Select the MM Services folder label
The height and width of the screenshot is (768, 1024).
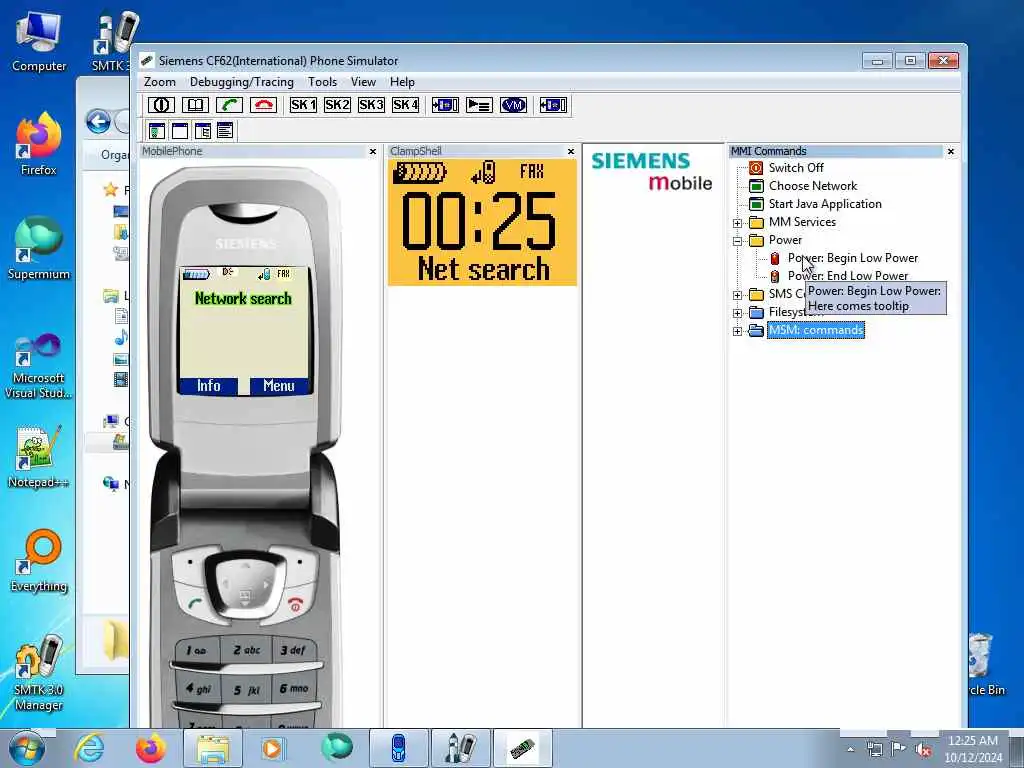click(x=802, y=222)
